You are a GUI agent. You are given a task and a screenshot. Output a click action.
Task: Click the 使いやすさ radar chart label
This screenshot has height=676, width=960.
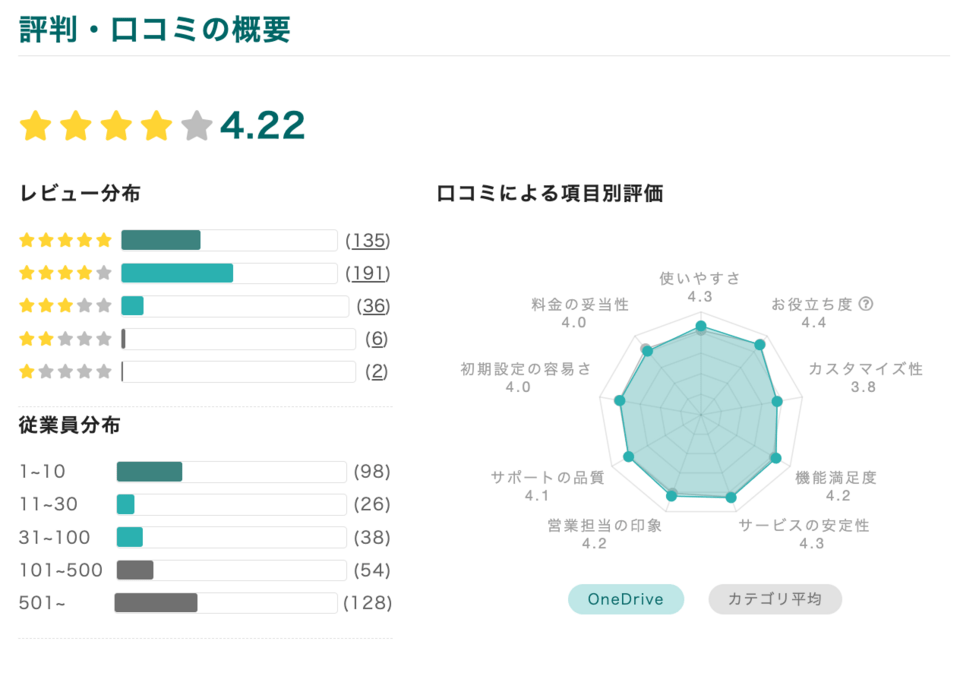(x=700, y=278)
